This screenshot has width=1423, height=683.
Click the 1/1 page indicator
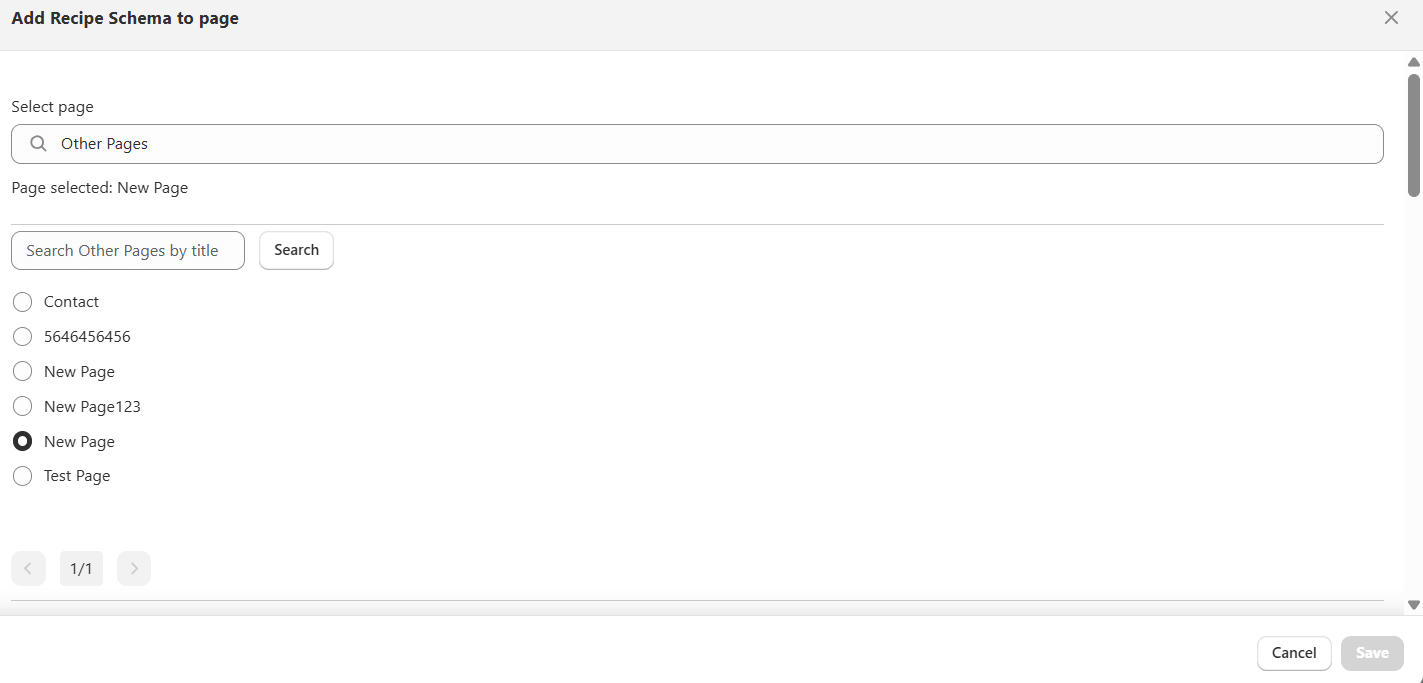81,568
